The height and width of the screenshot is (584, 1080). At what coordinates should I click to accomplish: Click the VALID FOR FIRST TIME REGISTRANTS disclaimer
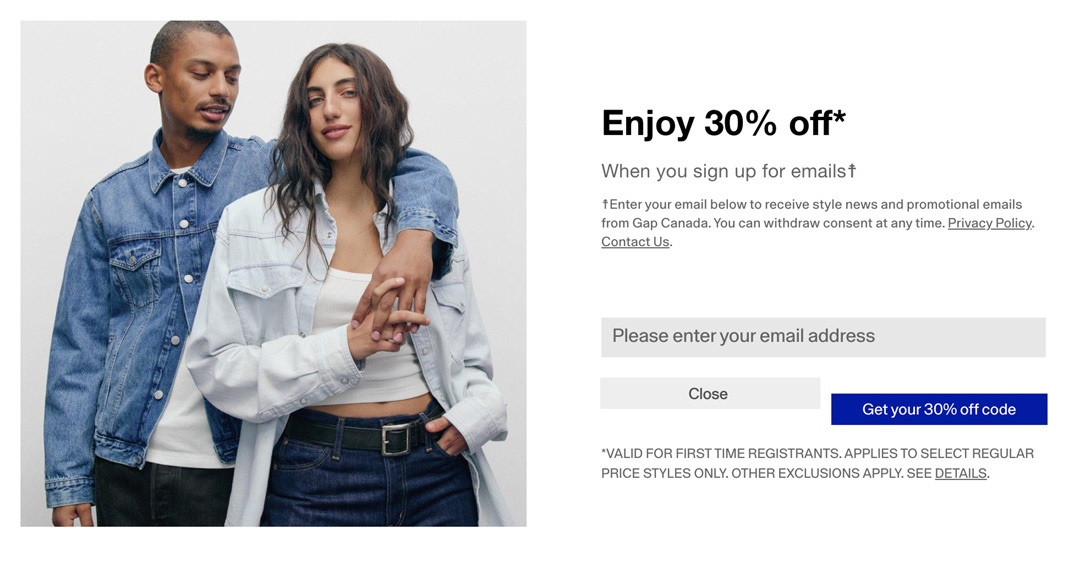(818, 463)
